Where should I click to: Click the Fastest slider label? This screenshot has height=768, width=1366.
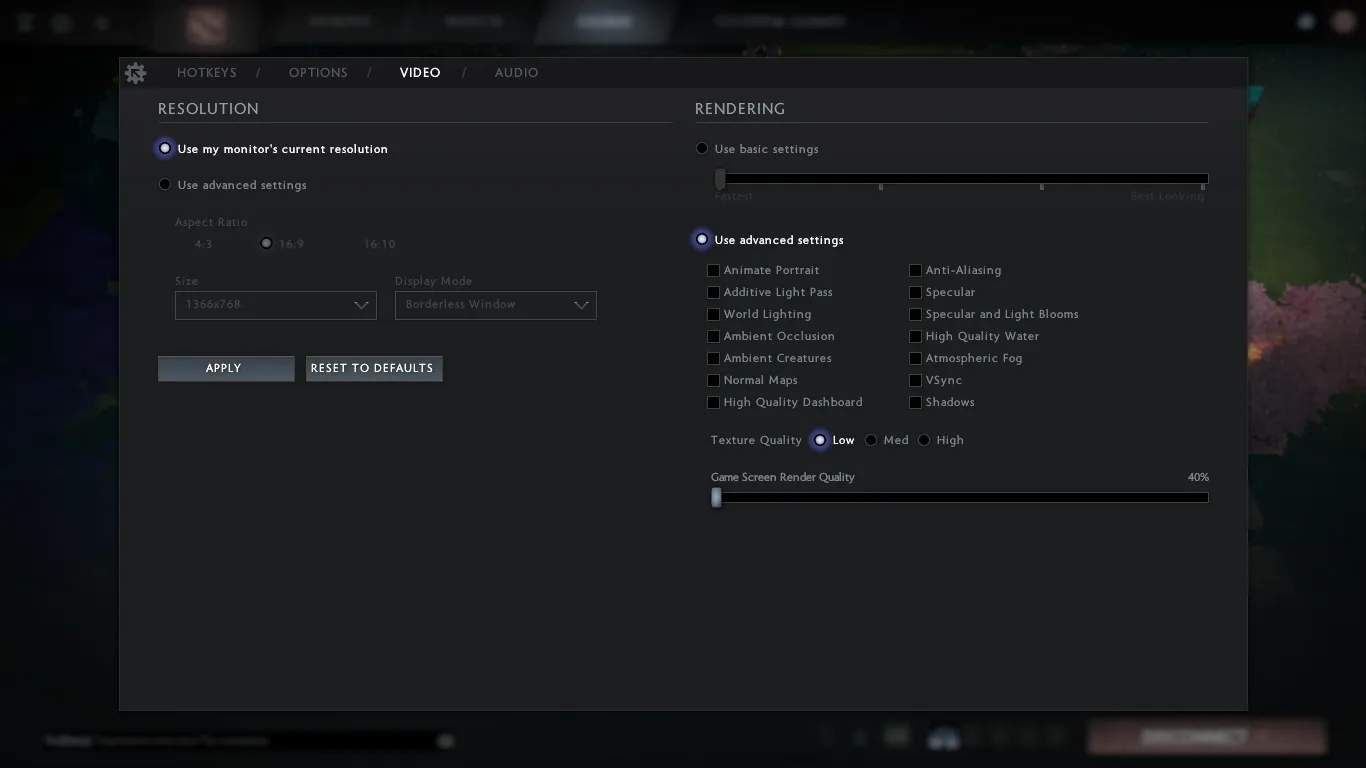point(733,197)
